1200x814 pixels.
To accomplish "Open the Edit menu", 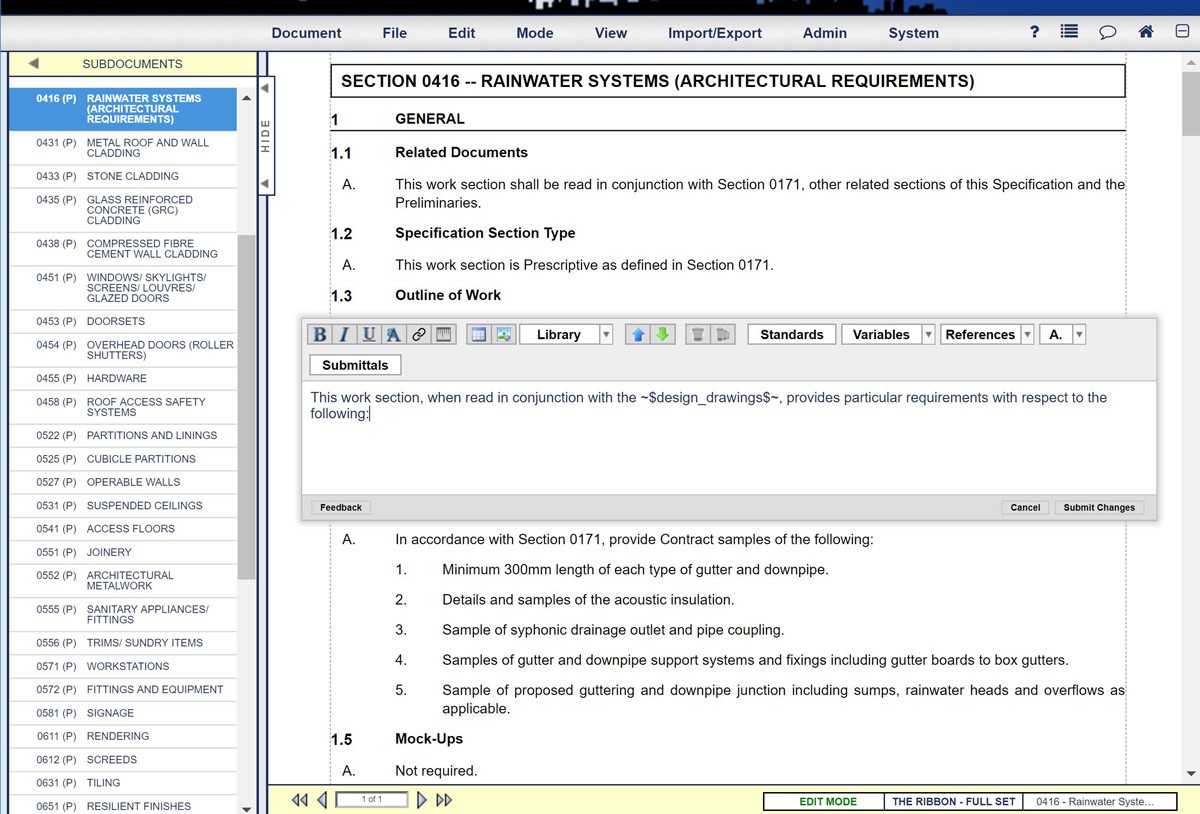I will pyautogui.click(x=462, y=33).
